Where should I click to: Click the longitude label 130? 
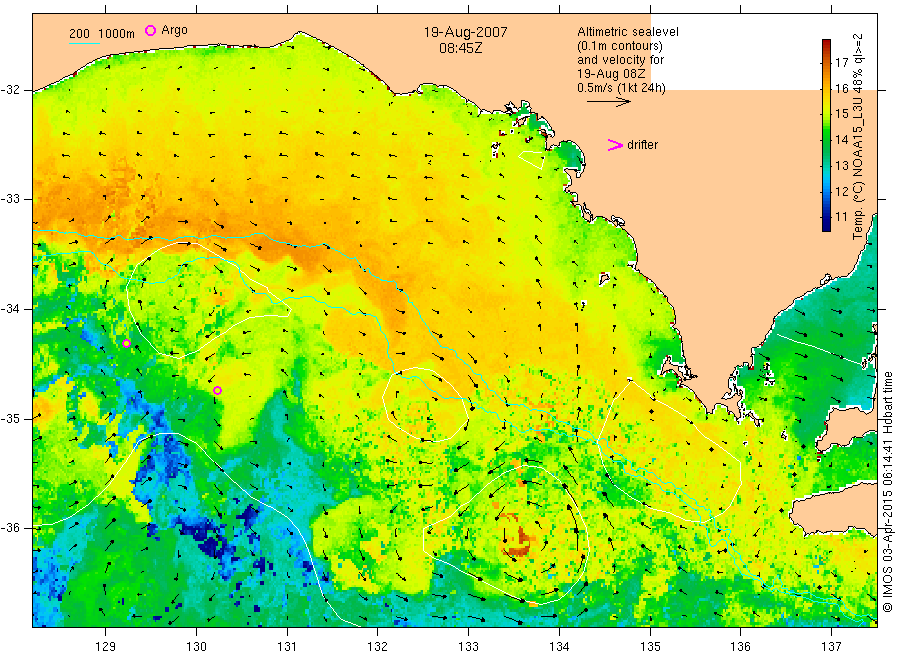[x=196, y=647]
